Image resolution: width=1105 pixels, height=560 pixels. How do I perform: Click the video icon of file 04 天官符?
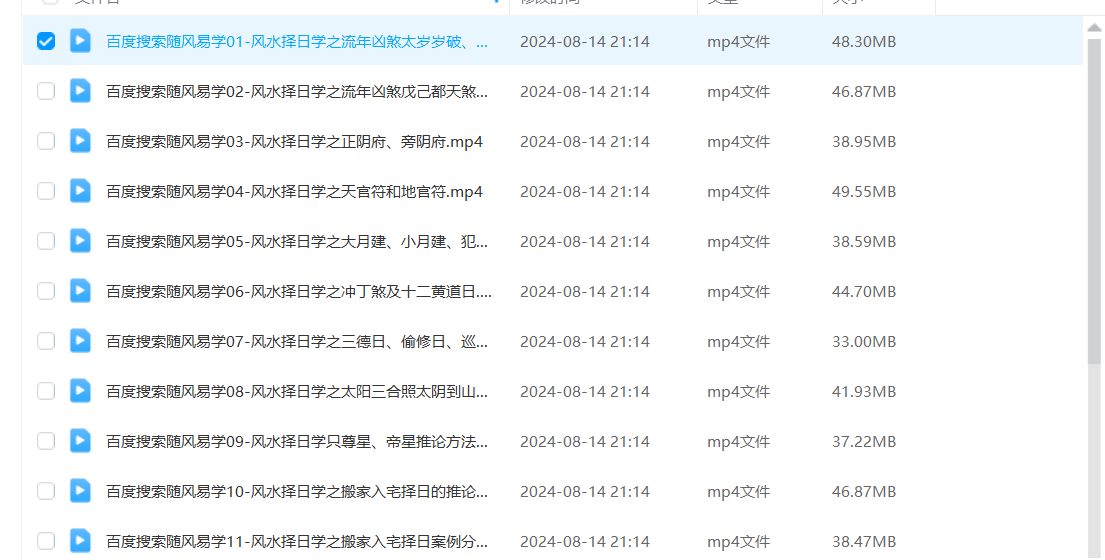[80, 191]
